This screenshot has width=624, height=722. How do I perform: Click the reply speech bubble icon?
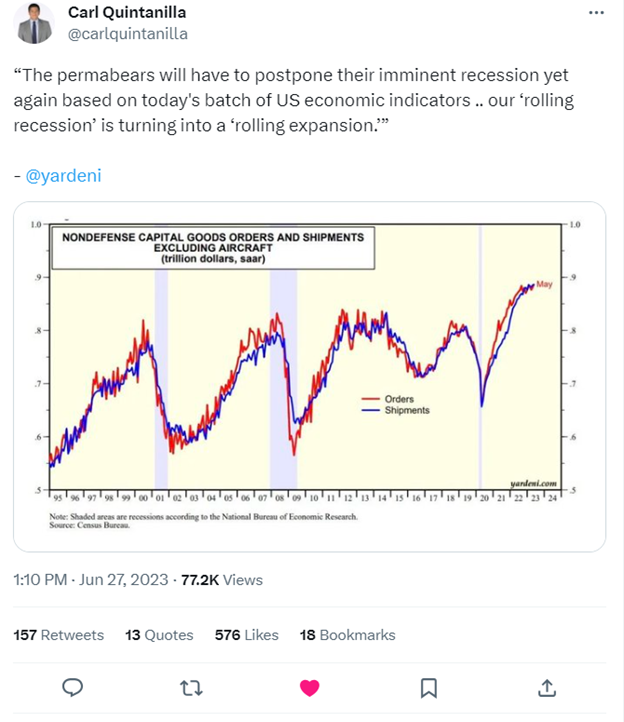click(x=72, y=687)
